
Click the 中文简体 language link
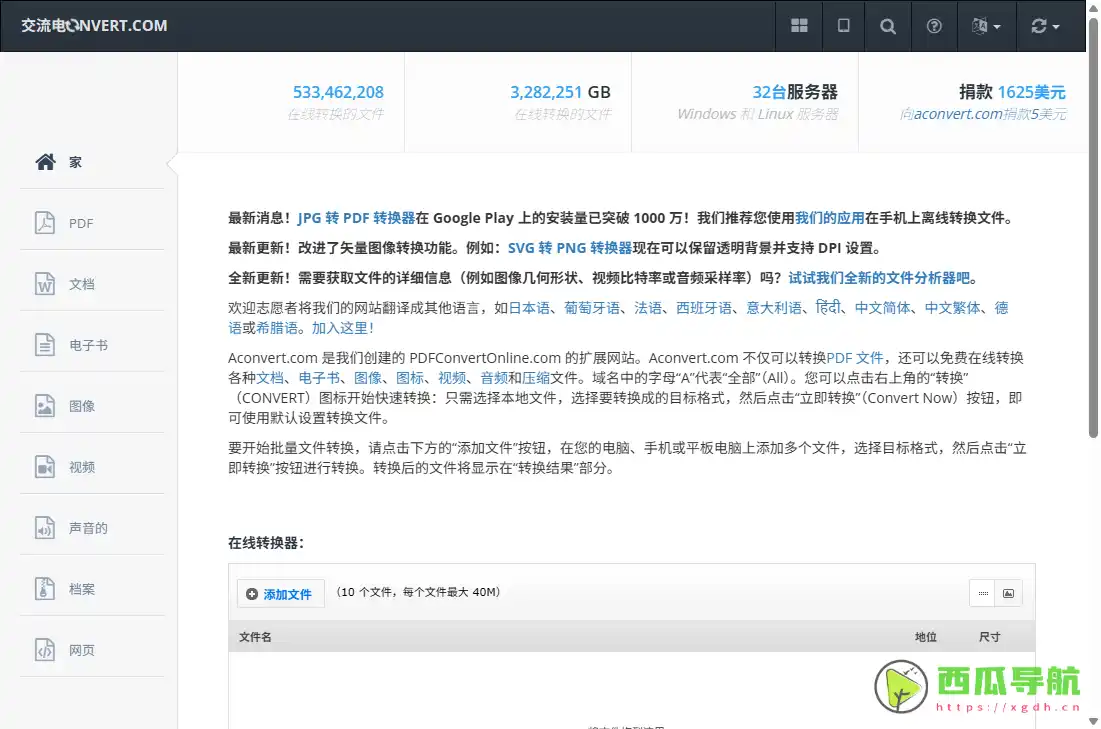point(882,308)
